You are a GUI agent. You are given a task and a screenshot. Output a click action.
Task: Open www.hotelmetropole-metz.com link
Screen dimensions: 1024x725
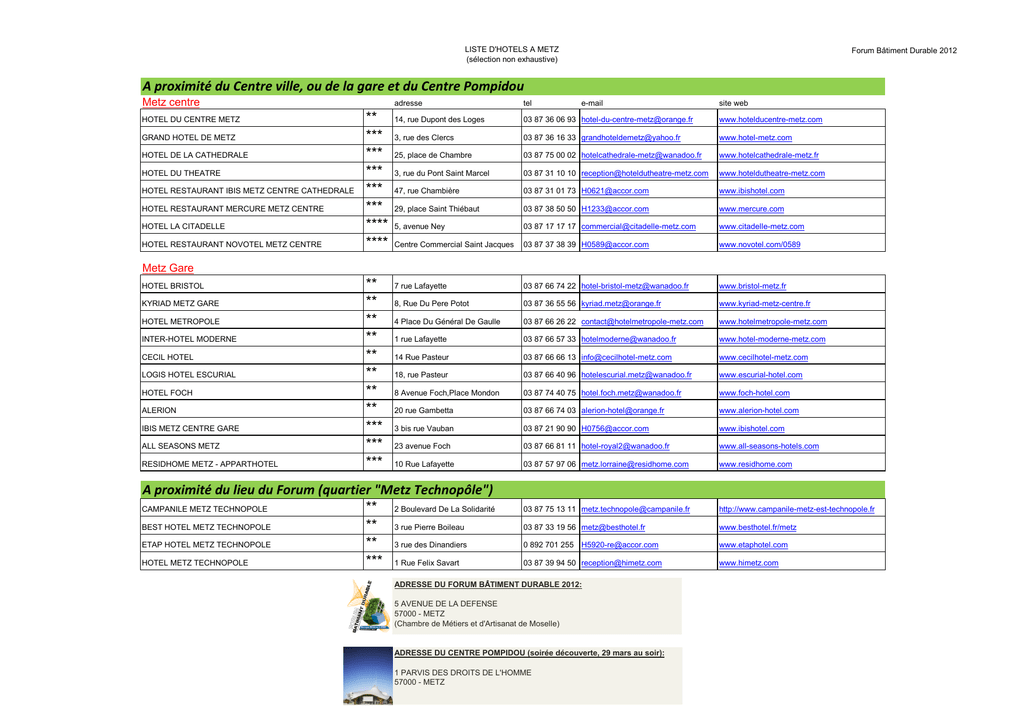point(773,321)
